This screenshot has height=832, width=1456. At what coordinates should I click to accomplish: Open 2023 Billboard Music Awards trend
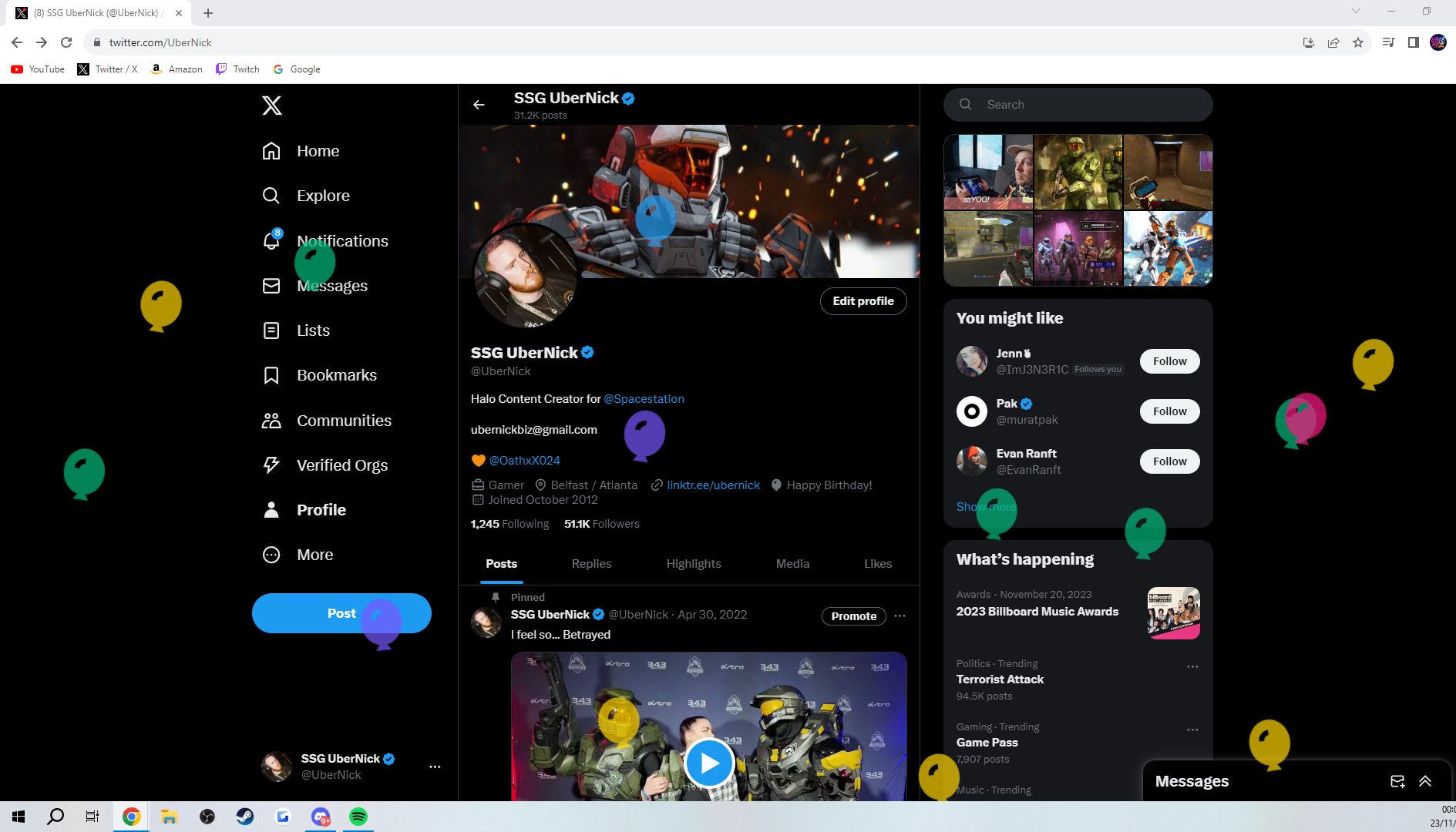click(x=1077, y=612)
